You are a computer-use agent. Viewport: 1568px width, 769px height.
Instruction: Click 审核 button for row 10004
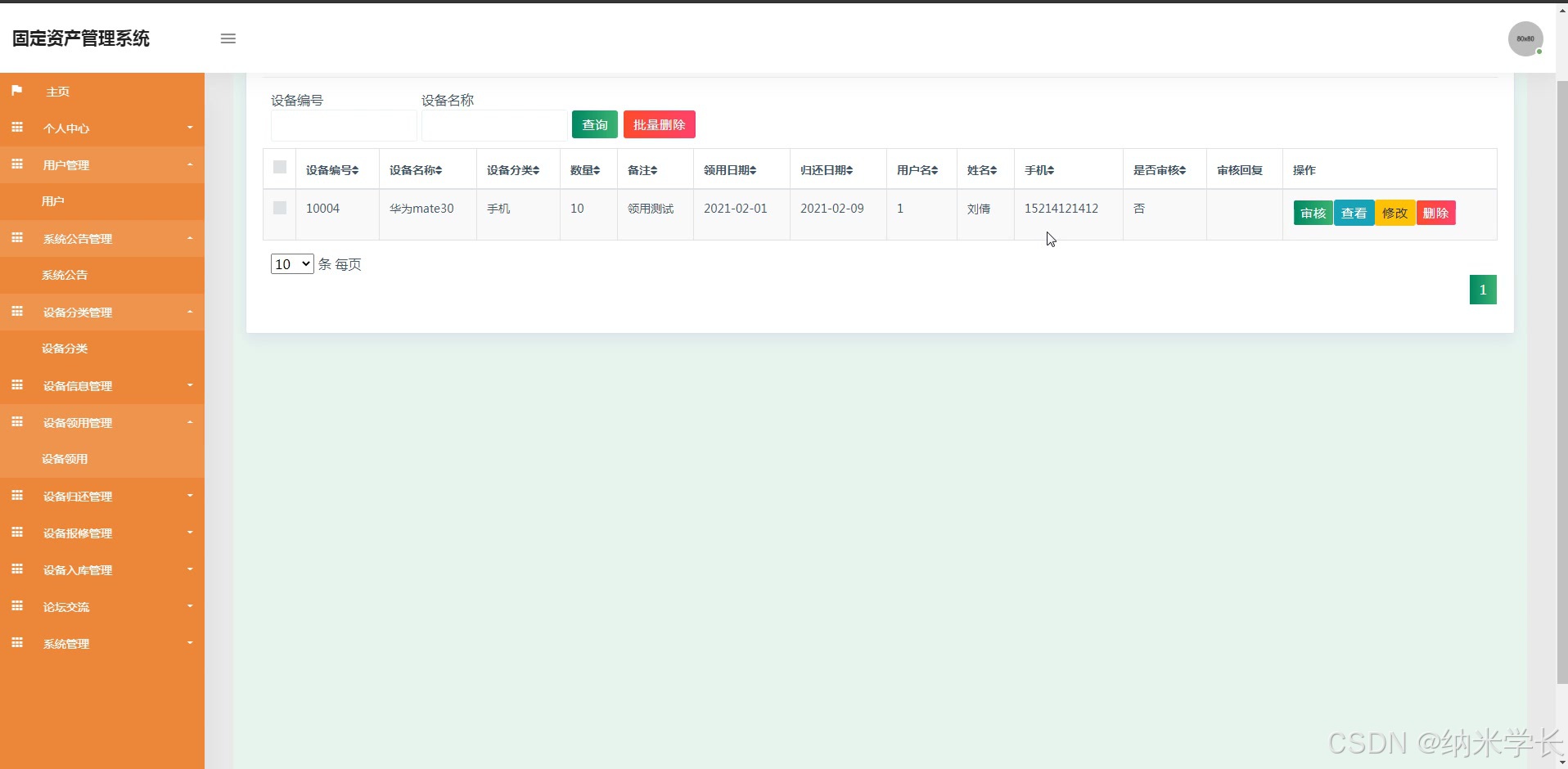pos(1313,213)
